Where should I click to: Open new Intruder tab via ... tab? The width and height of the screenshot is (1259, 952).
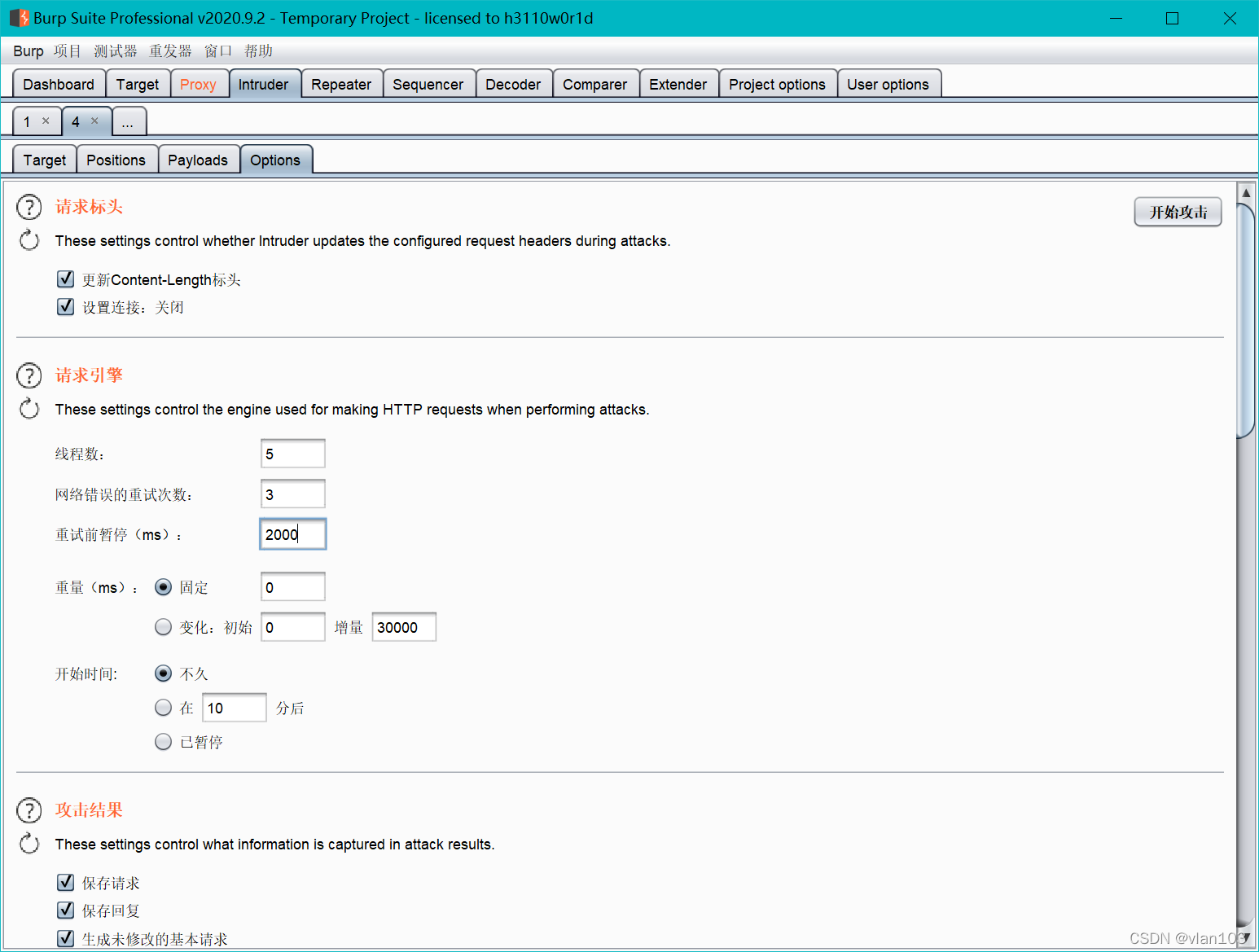(x=129, y=121)
